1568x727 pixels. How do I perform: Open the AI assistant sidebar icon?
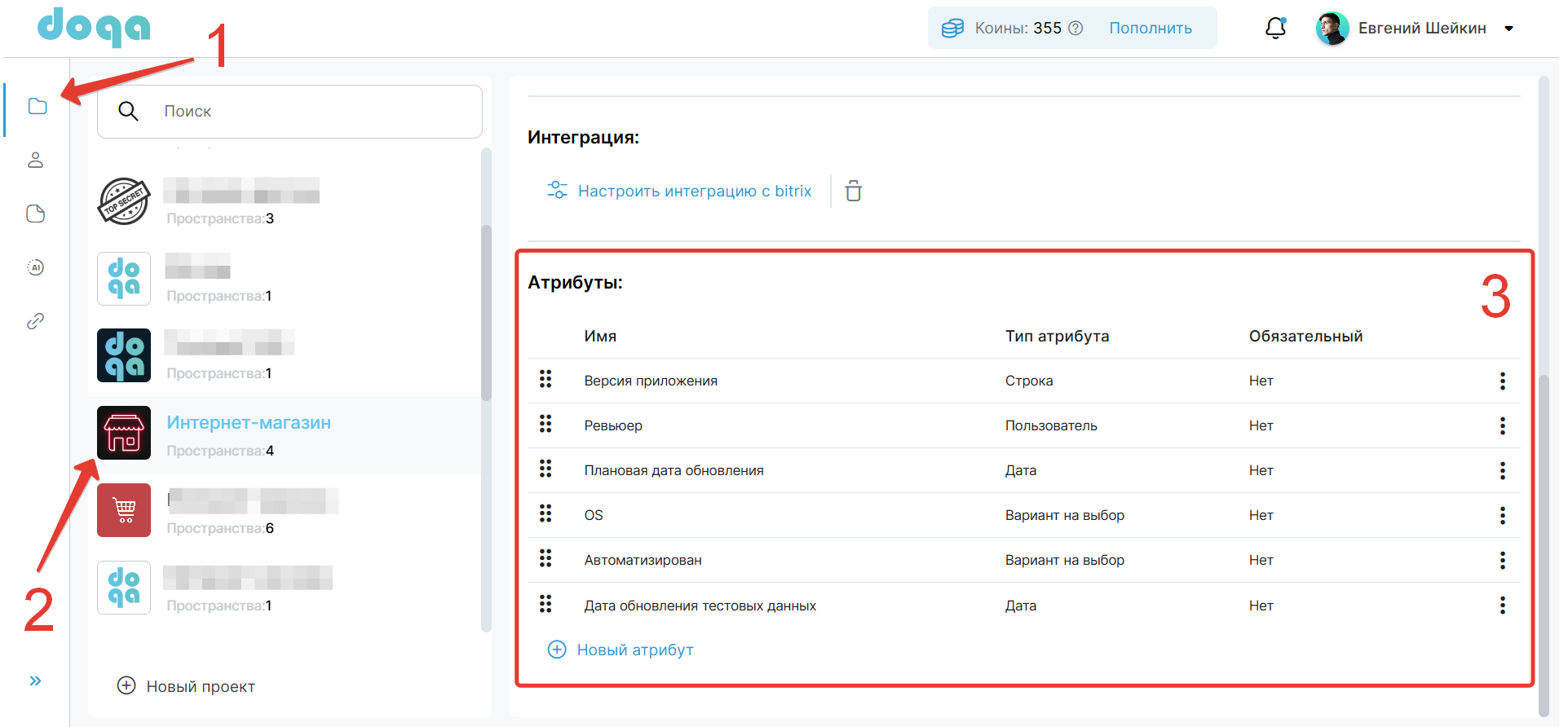tap(36, 267)
